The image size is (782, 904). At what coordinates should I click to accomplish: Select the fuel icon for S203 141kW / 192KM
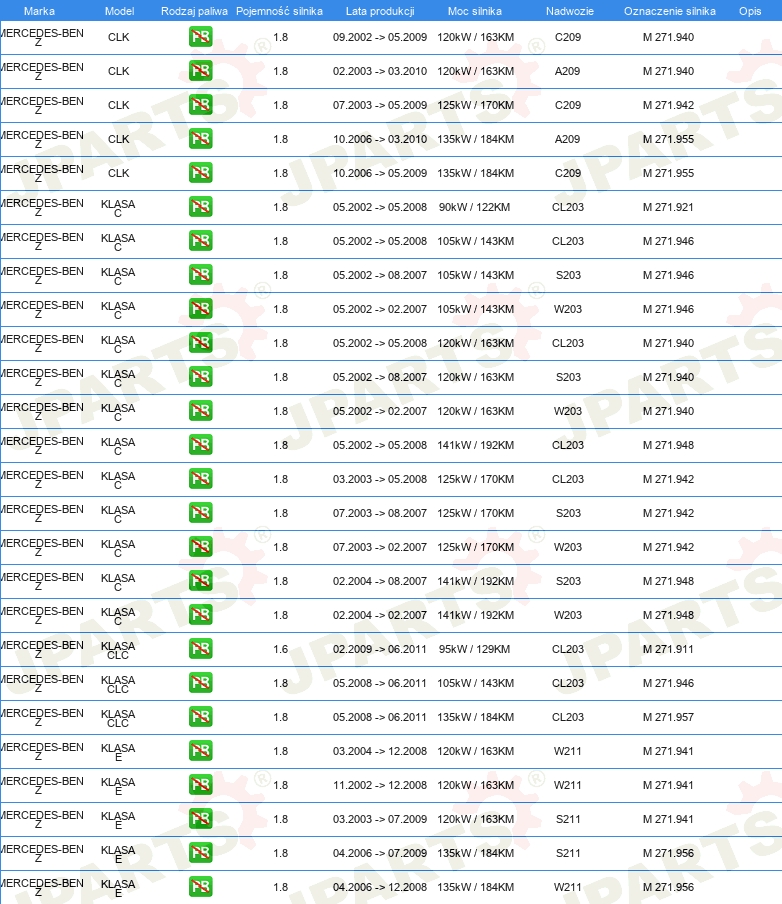[x=201, y=581]
